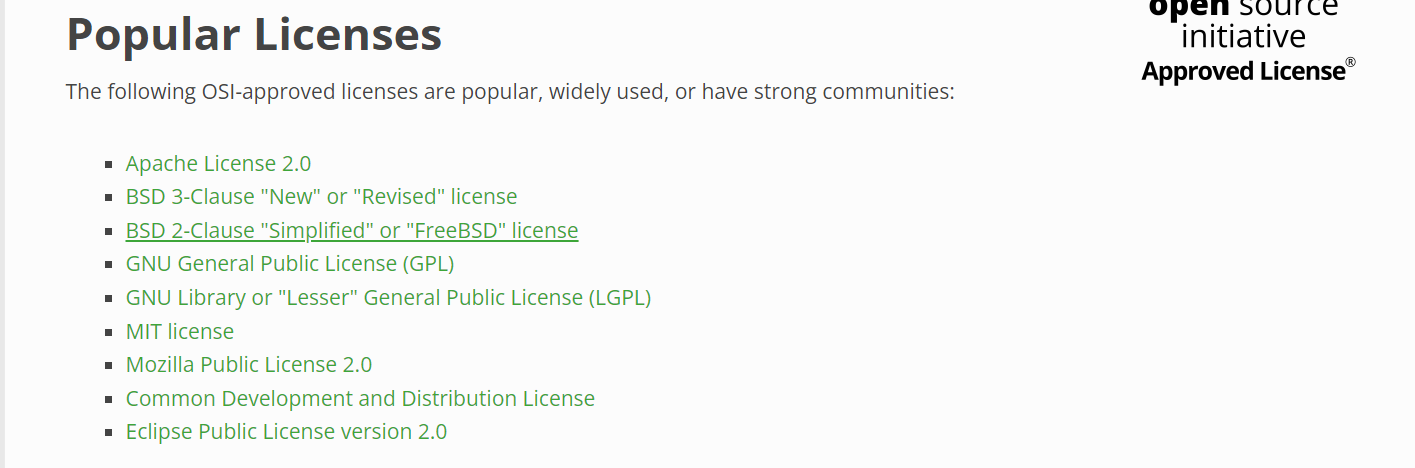Go to Mozilla Public License 2.0
This screenshot has width=1415, height=468.
(248, 365)
